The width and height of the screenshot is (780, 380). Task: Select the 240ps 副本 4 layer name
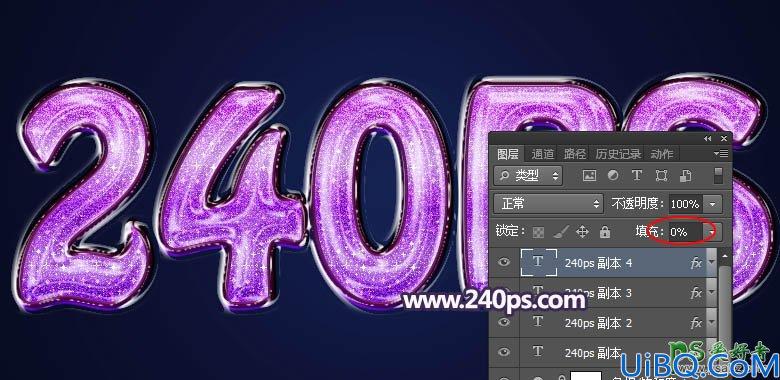coord(598,263)
